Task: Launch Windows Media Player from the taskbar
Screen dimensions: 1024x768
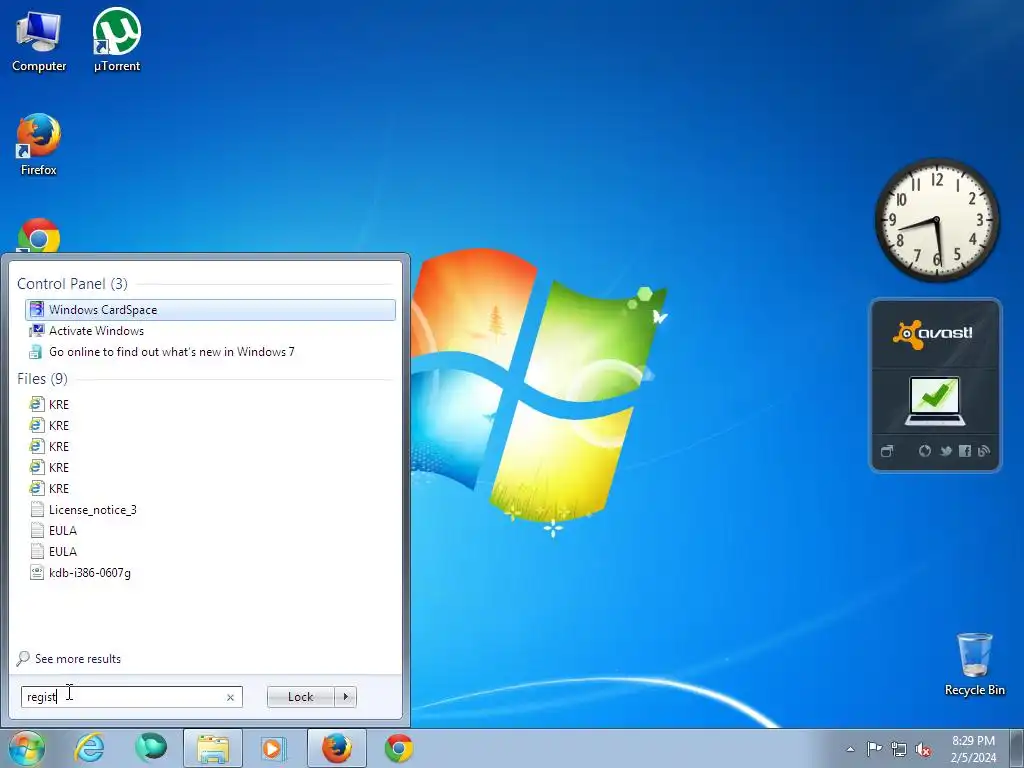Action: pyautogui.click(x=274, y=748)
